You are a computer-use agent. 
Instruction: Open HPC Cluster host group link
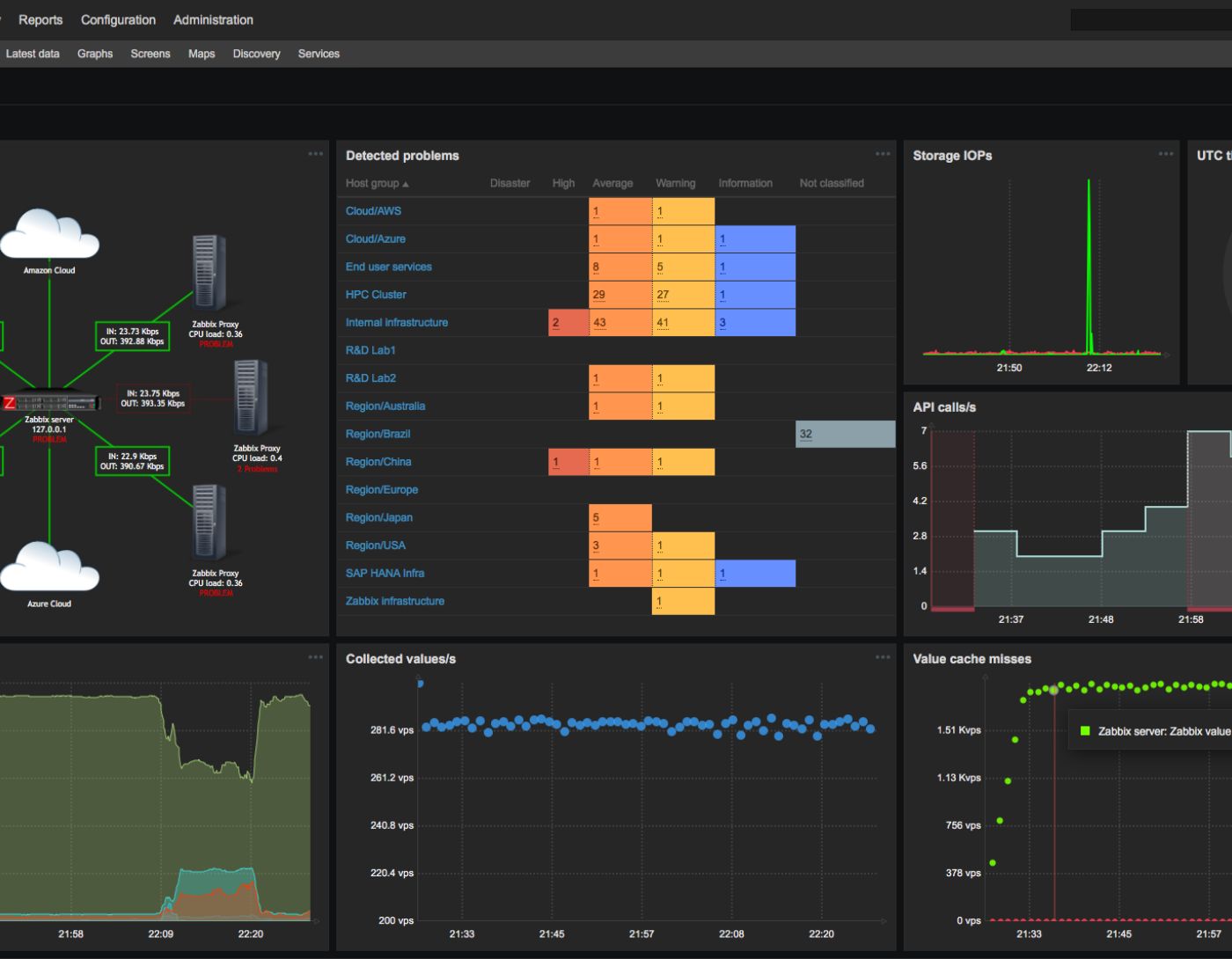(x=376, y=295)
